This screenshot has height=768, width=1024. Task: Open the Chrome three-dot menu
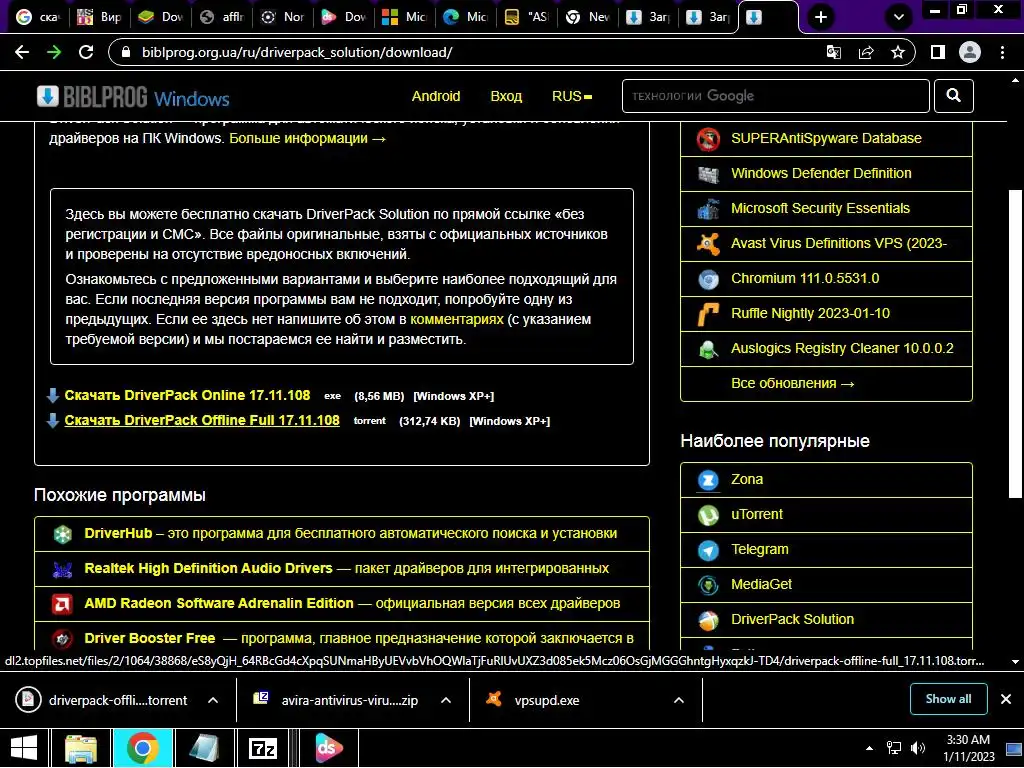(x=1002, y=52)
